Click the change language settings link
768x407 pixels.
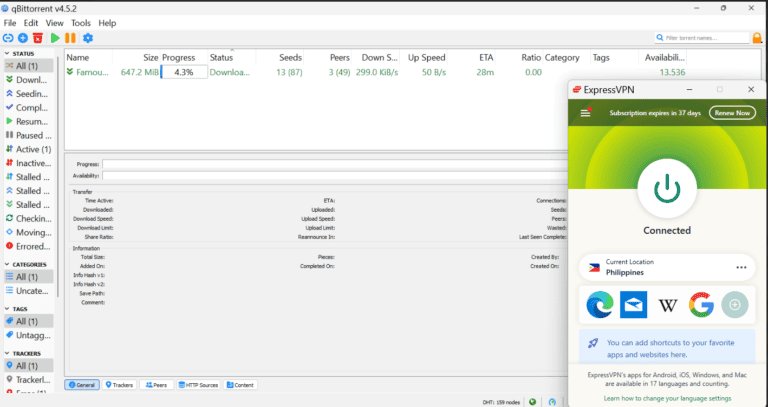click(665, 398)
